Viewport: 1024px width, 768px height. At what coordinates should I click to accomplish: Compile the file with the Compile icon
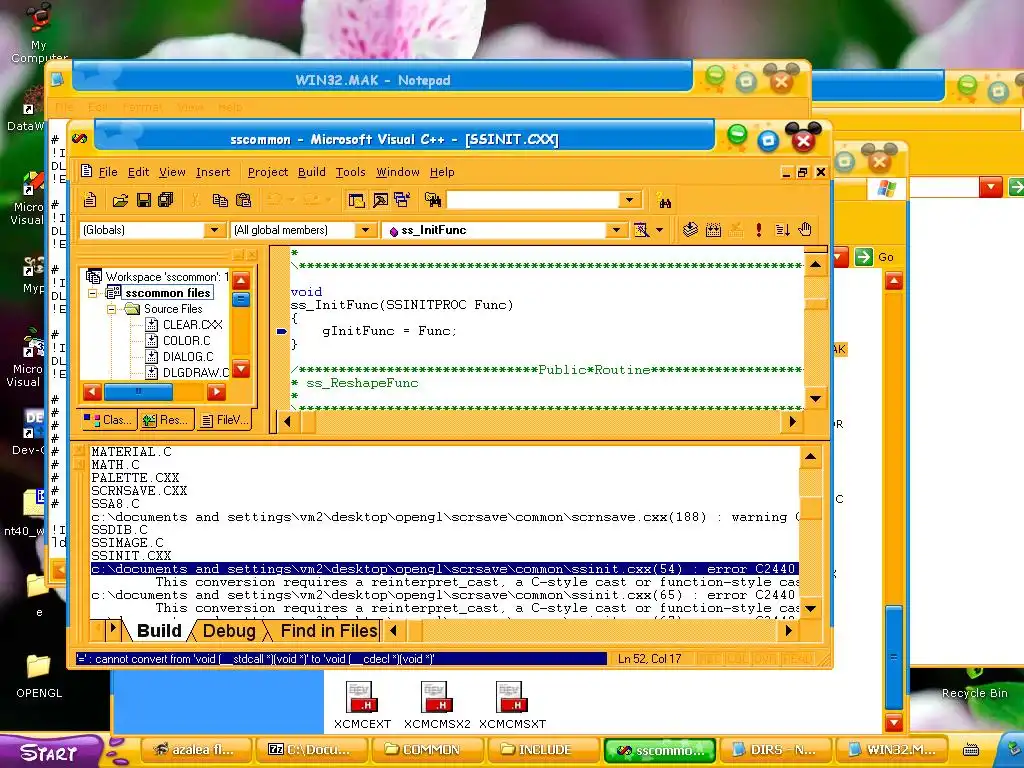690,229
